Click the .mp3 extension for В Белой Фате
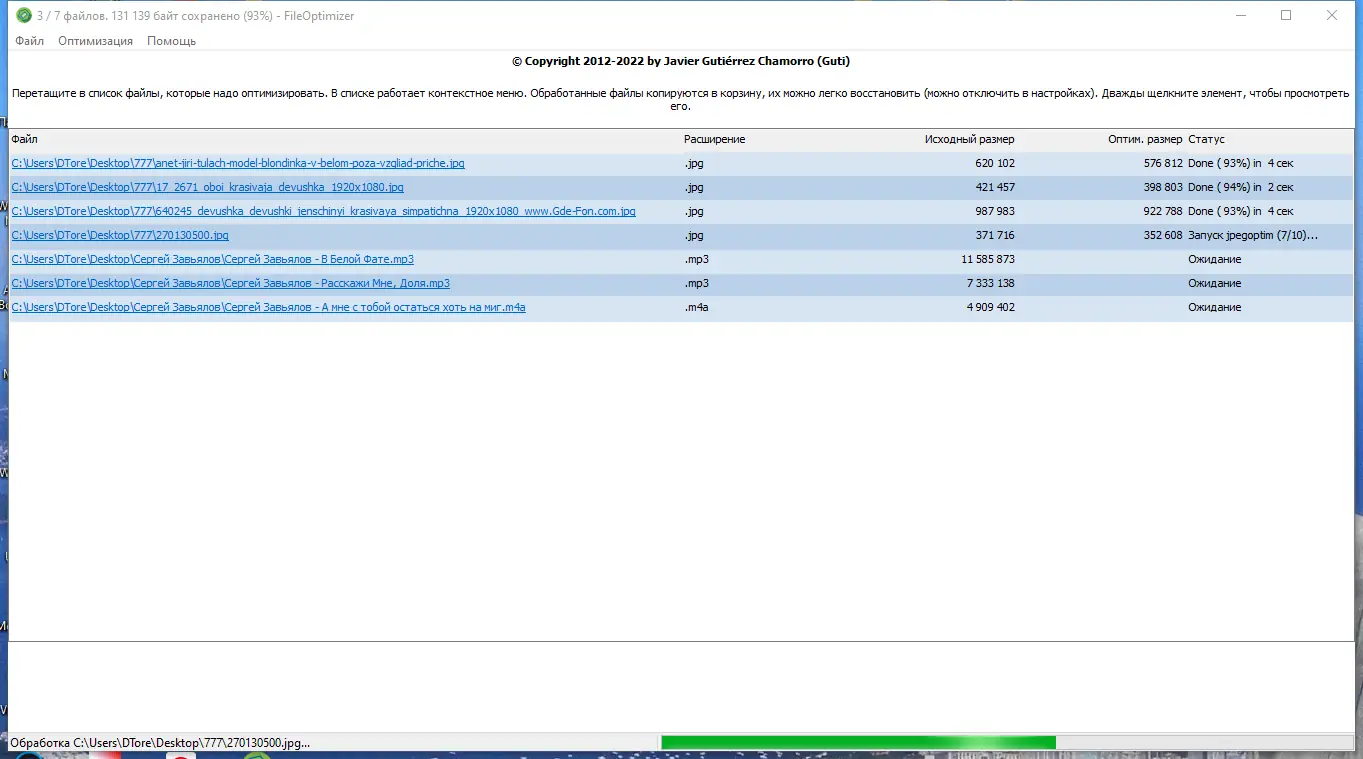The width and height of the screenshot is (1363, 759). point(696,259)
